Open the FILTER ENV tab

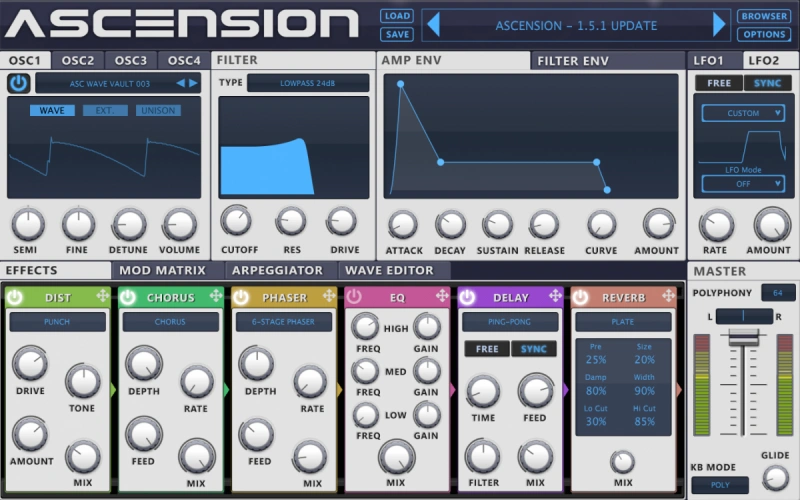tap(607, 61)
